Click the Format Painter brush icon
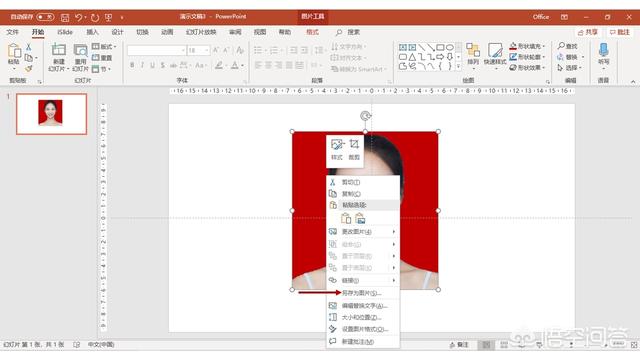 tap(29, 69)
